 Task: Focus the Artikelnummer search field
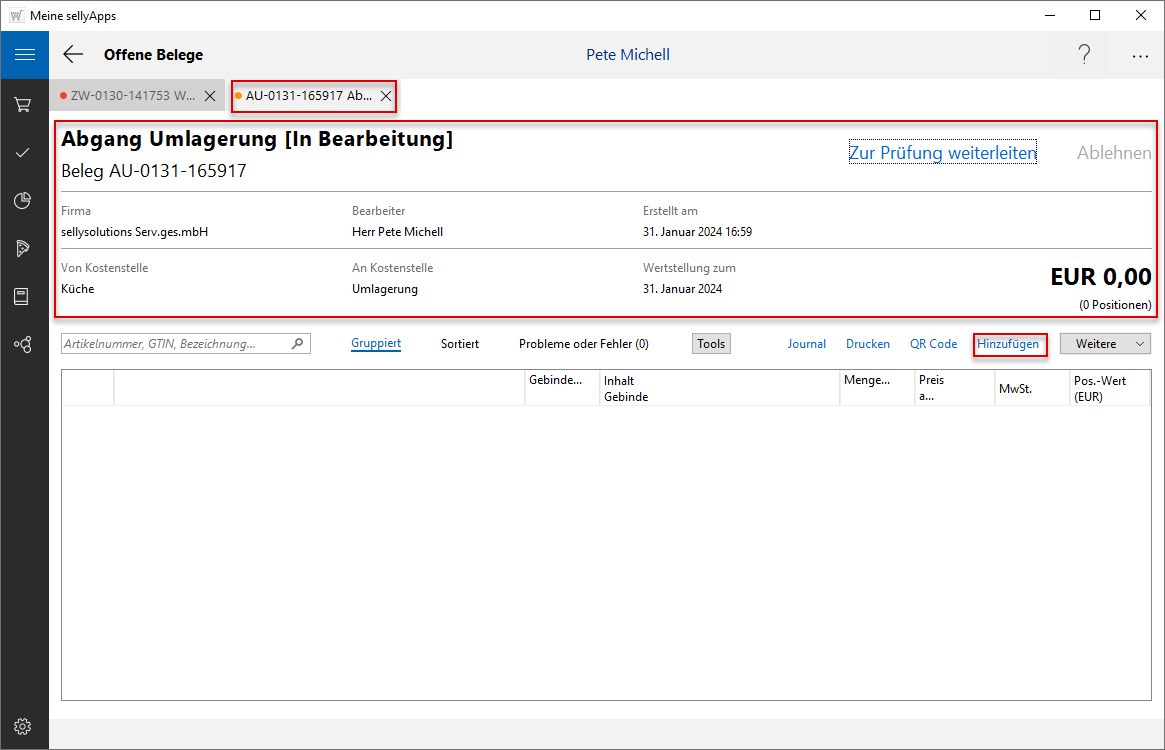[176, 344]
